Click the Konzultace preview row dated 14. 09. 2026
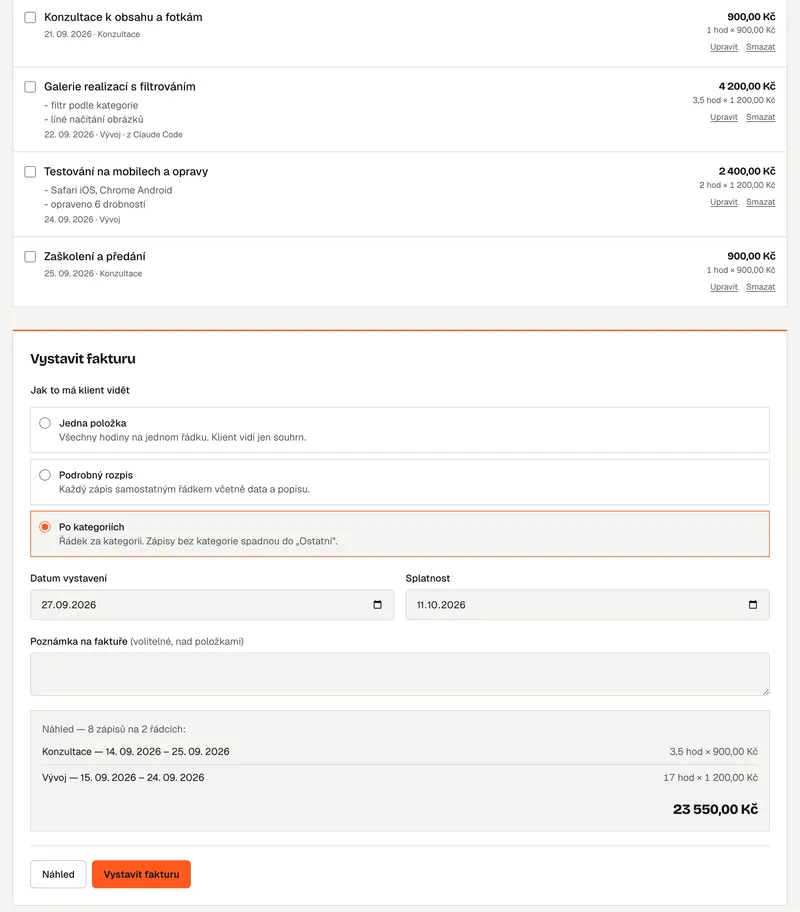 click(x=400, y=751)
